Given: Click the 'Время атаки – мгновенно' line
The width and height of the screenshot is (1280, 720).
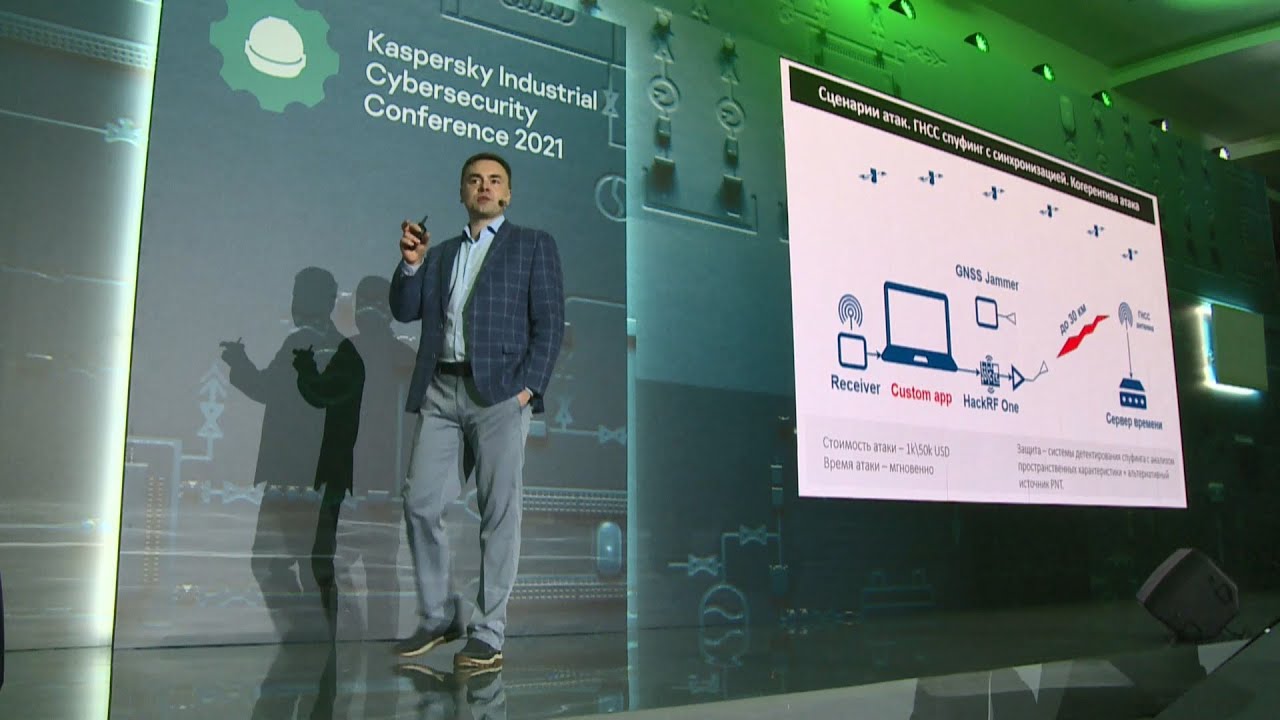Looking at the screenshot, I should [x=878, y=466].
